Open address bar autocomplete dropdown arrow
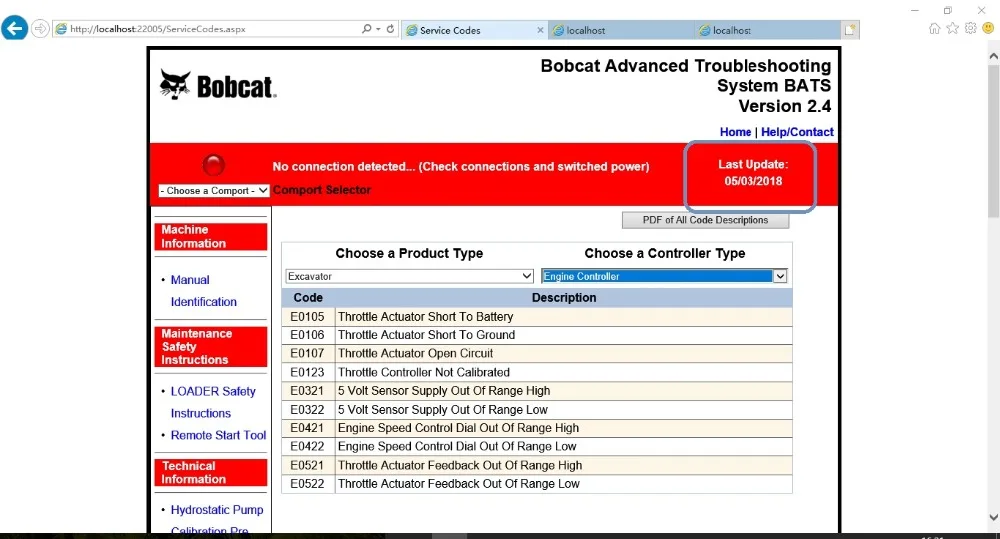 tap(378, 29)
